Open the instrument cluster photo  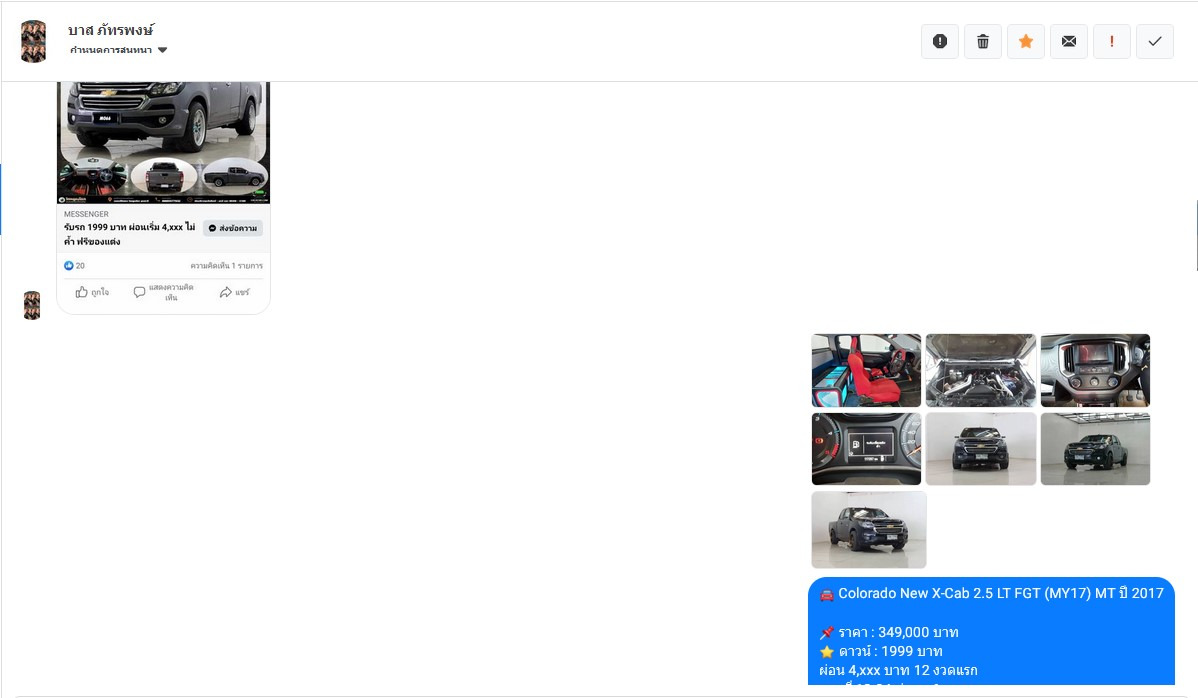[866, 449]
